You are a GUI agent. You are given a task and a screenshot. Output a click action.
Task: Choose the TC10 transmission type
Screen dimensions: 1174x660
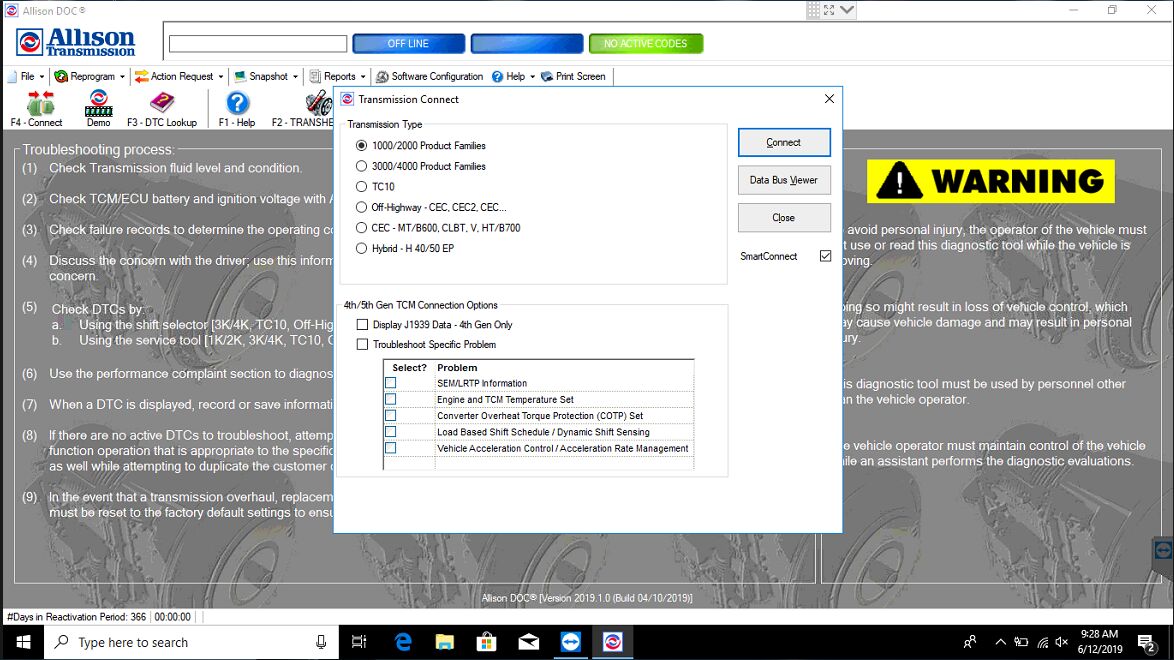point(362,187)
